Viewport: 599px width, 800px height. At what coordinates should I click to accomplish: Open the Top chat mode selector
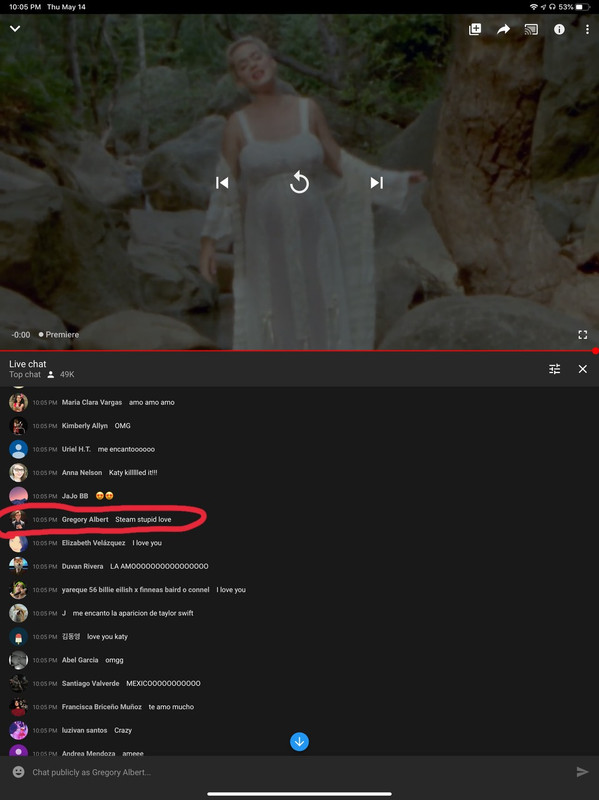24,374
